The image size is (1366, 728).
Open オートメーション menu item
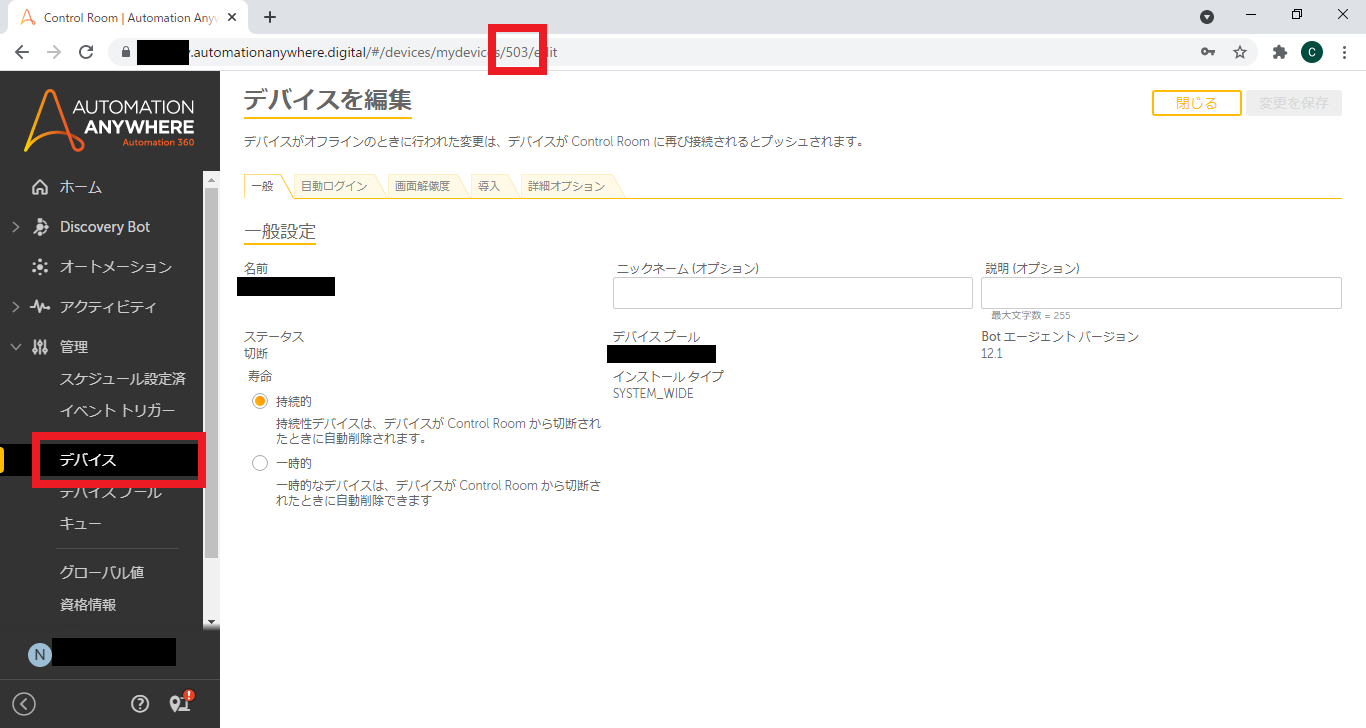[116, 267]
